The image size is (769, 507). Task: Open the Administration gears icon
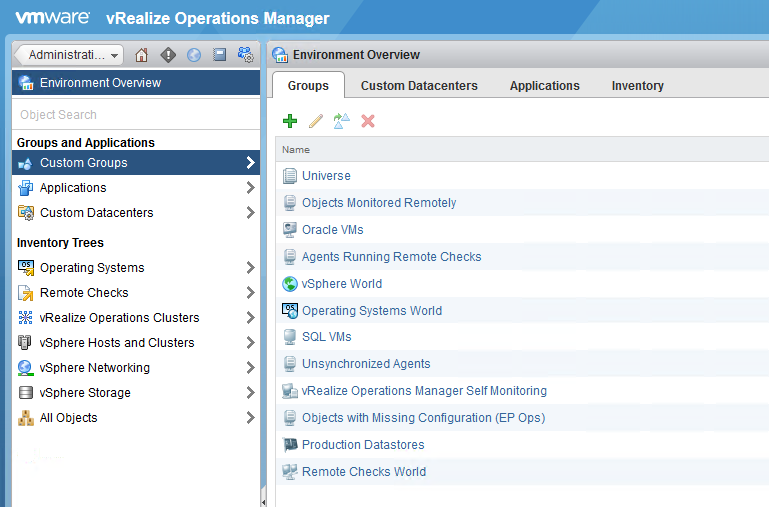245,55
